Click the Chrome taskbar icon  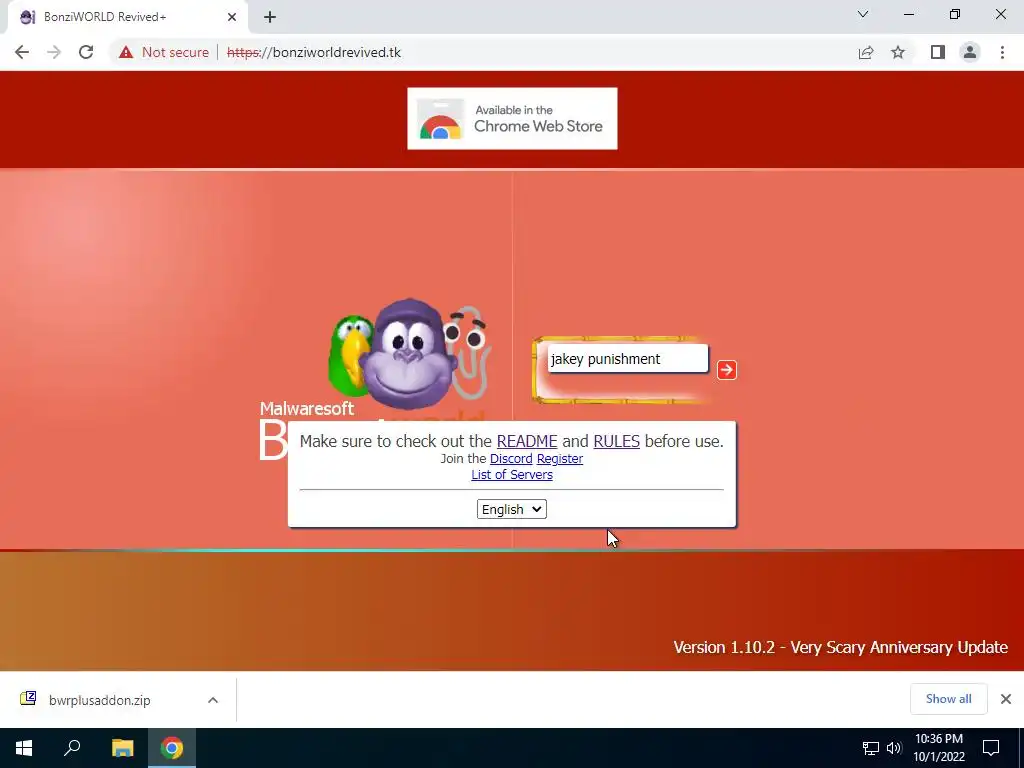pos(172,748)
